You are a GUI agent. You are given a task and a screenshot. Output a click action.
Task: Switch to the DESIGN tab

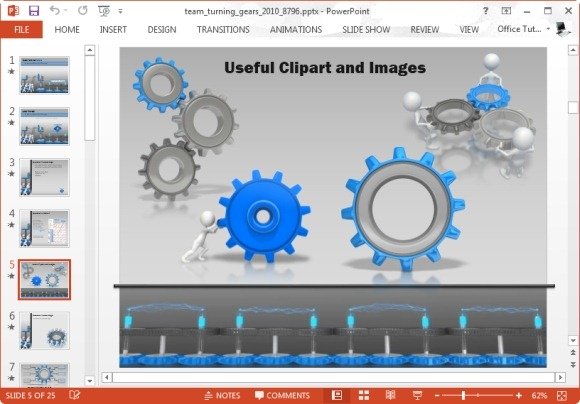[x=162, y=30]
